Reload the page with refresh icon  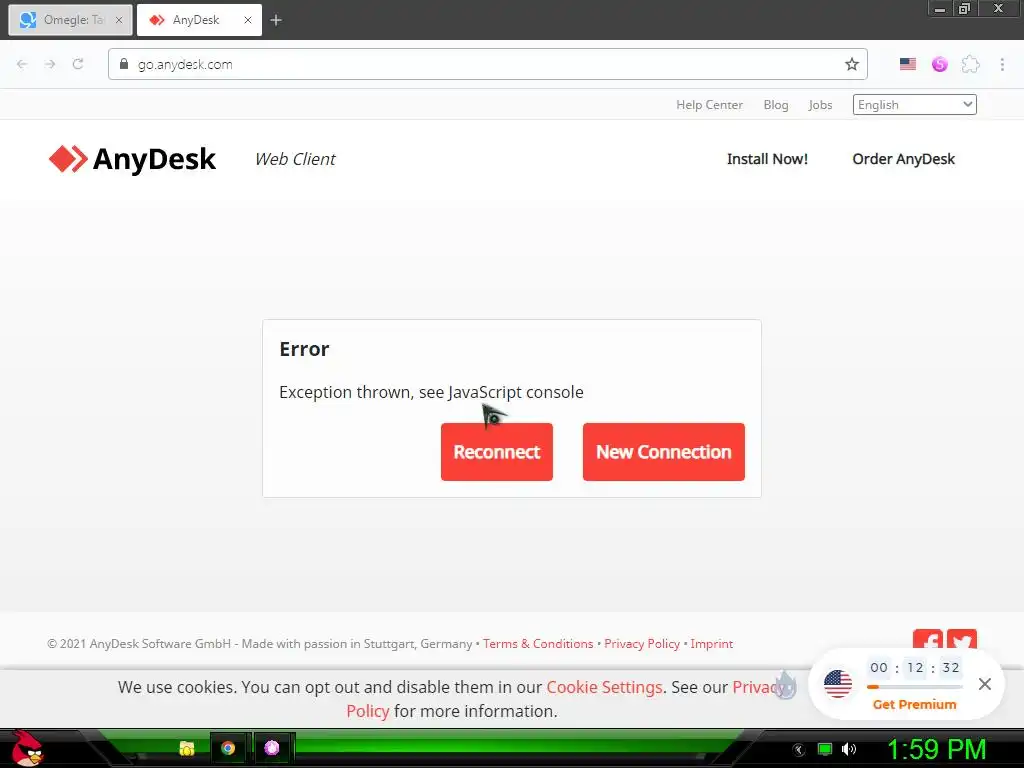tap(78, 64)
